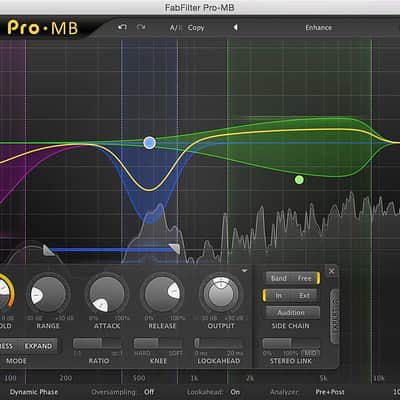The width and height of the screenshot is (400, 400).
Task: Toggle the MID stereo link mode button
Action: 310,353
